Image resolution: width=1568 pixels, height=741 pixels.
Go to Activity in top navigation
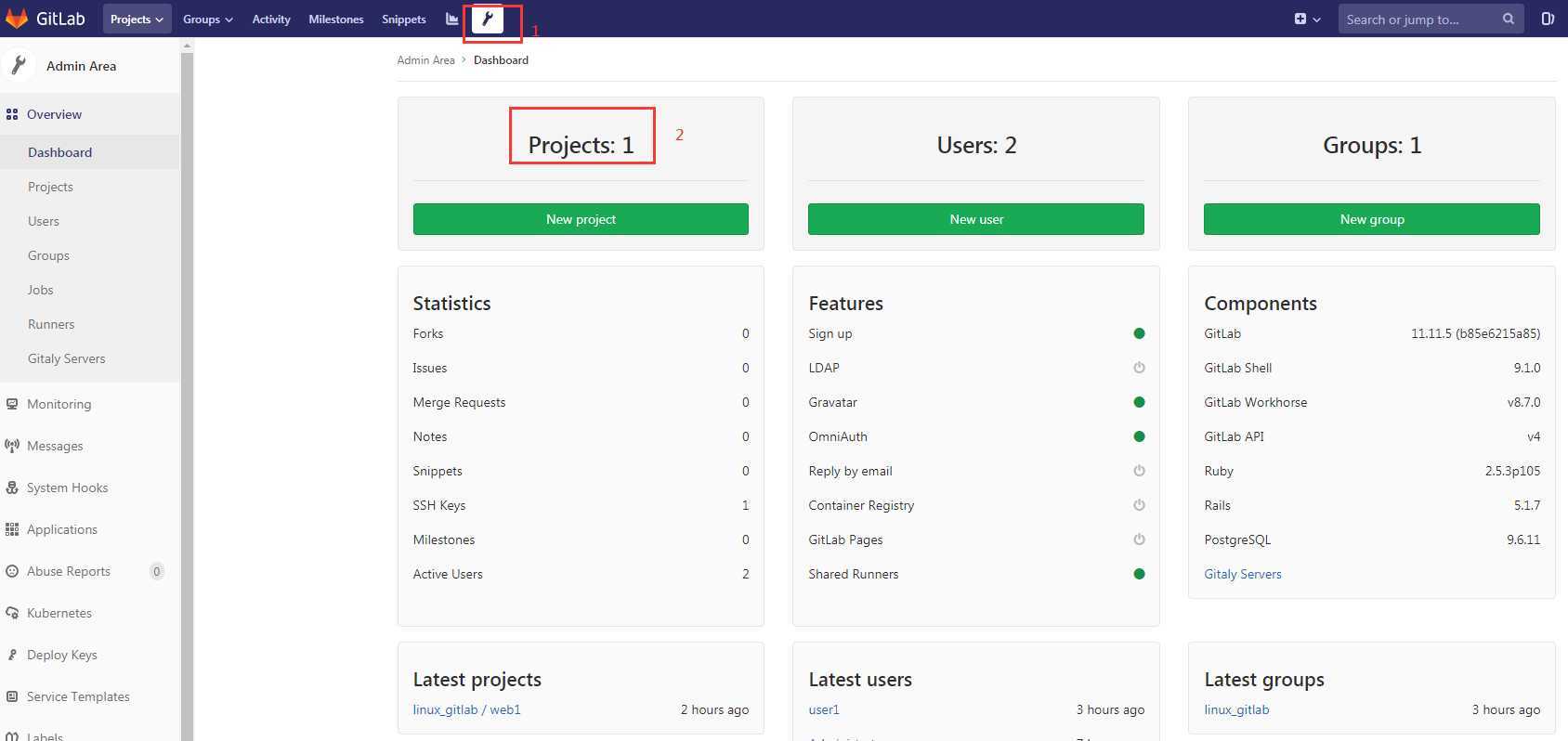[271, 19]
